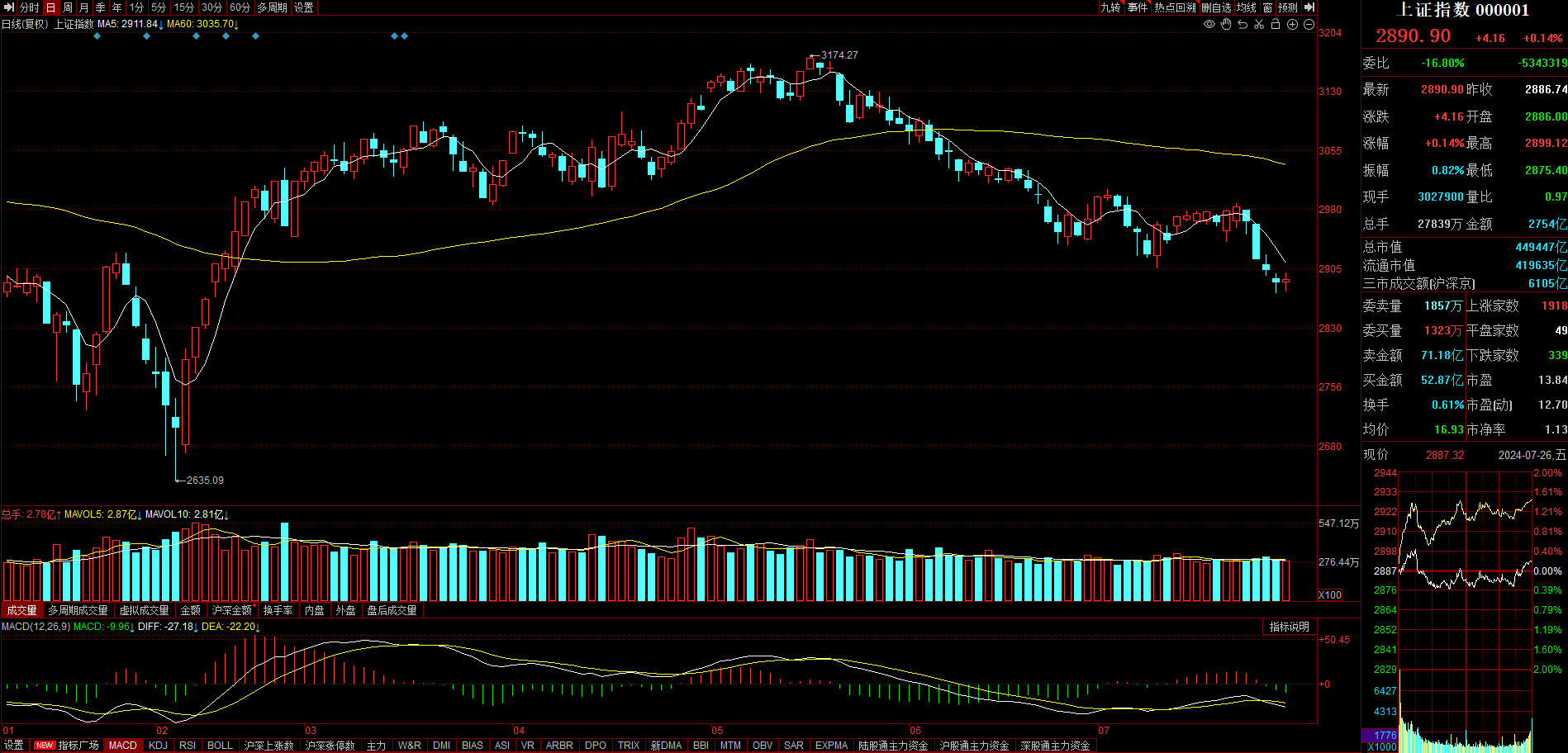The height and width of the screenshot is (753, 1568).
Task: Select the 季 quarterly period tab
Action: pyautogui.click(x=101, y=7)
